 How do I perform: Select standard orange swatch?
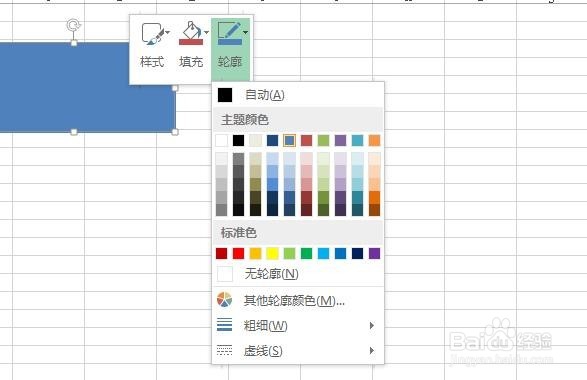tap(256, 253)
